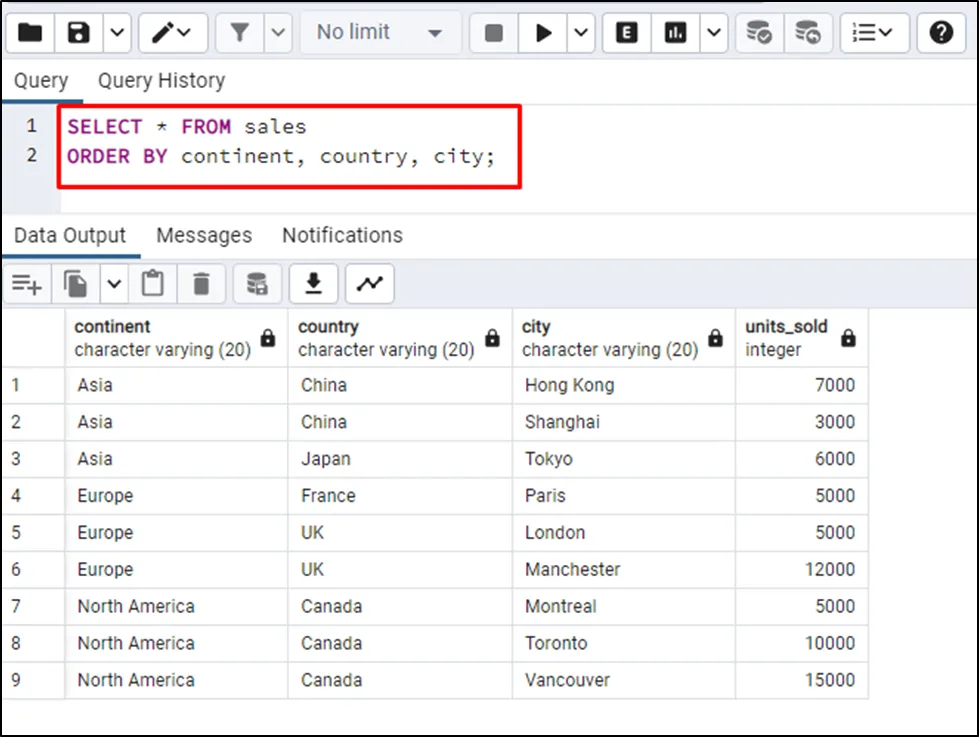Open the Graph Visualiser line chart icon
This screenshot has width=979, height=737.
370,285
